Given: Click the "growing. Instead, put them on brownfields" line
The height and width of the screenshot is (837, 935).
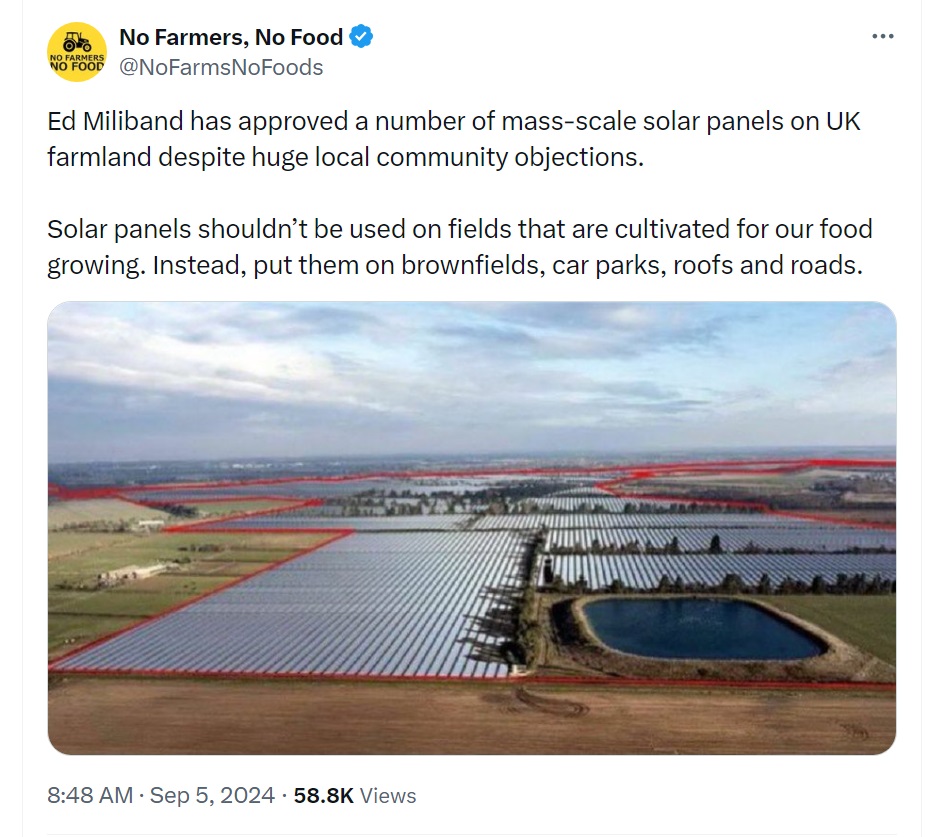Looking at the screenshot, I should tap(455, 265).
